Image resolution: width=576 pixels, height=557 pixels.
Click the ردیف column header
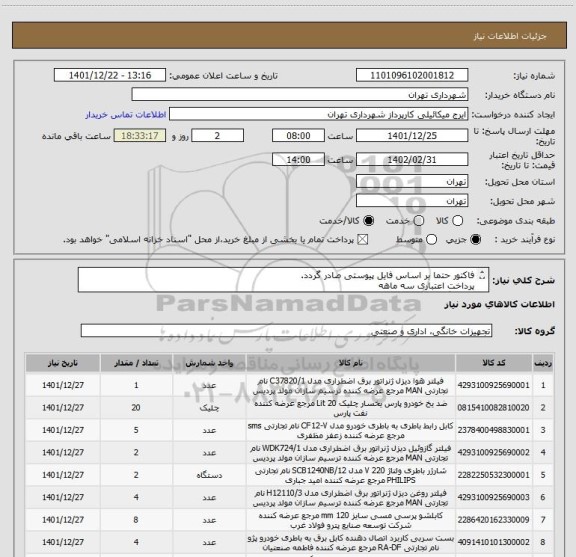click(543, 363)
